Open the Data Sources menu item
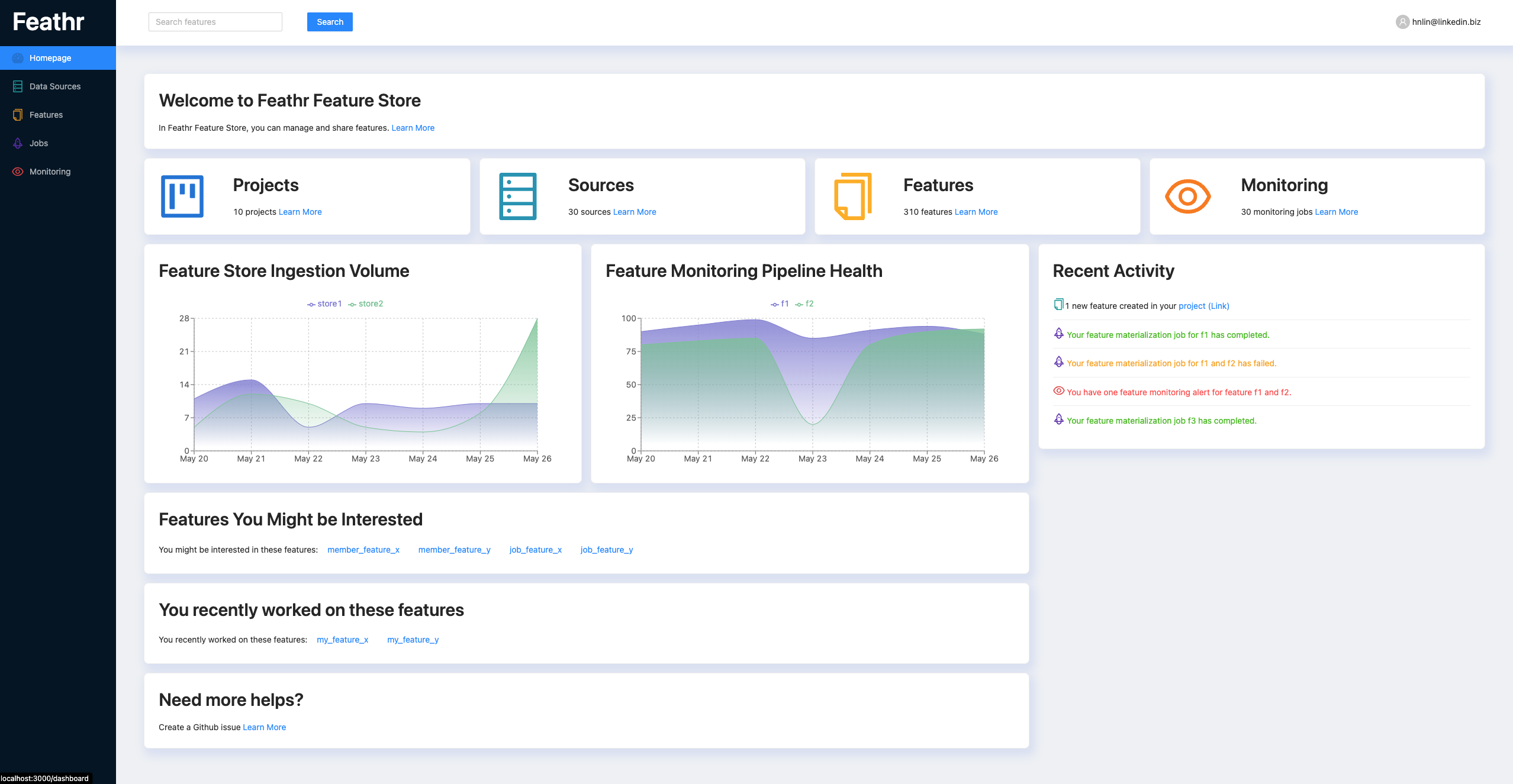This screenshot has width=1513, height=784. (x=58, y=86)
